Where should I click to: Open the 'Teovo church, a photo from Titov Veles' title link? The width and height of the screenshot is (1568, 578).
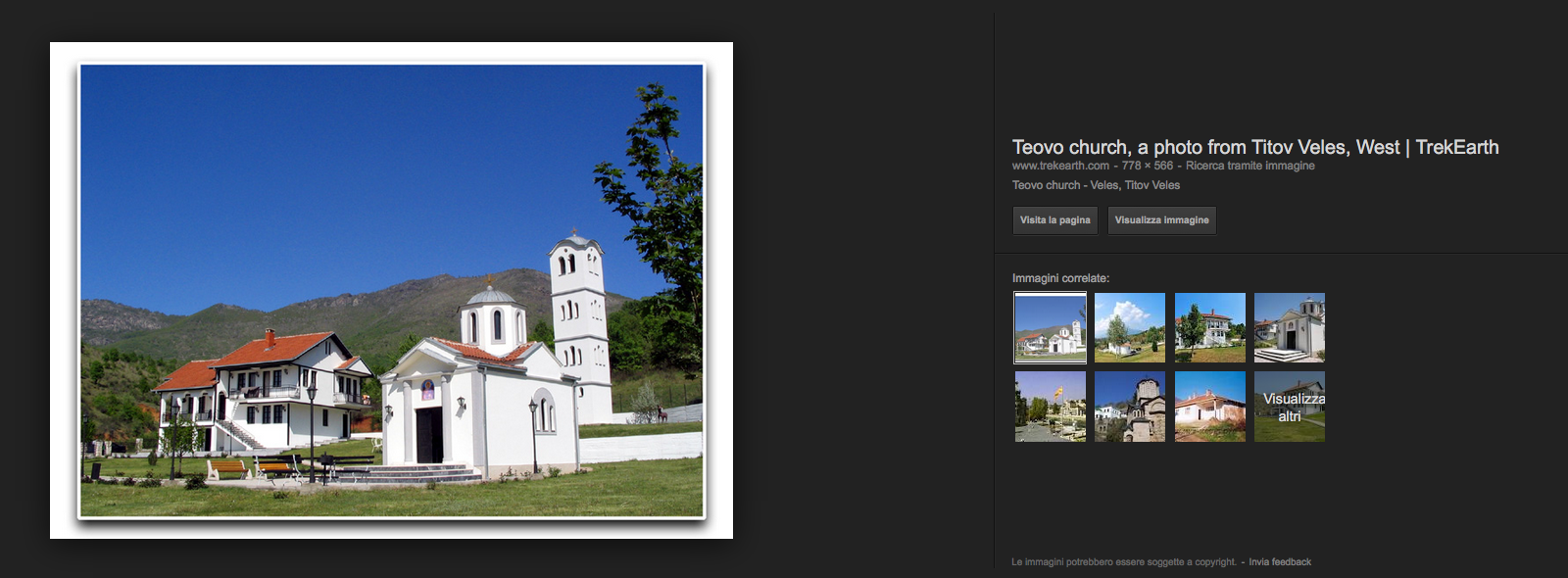point(1255,147)
